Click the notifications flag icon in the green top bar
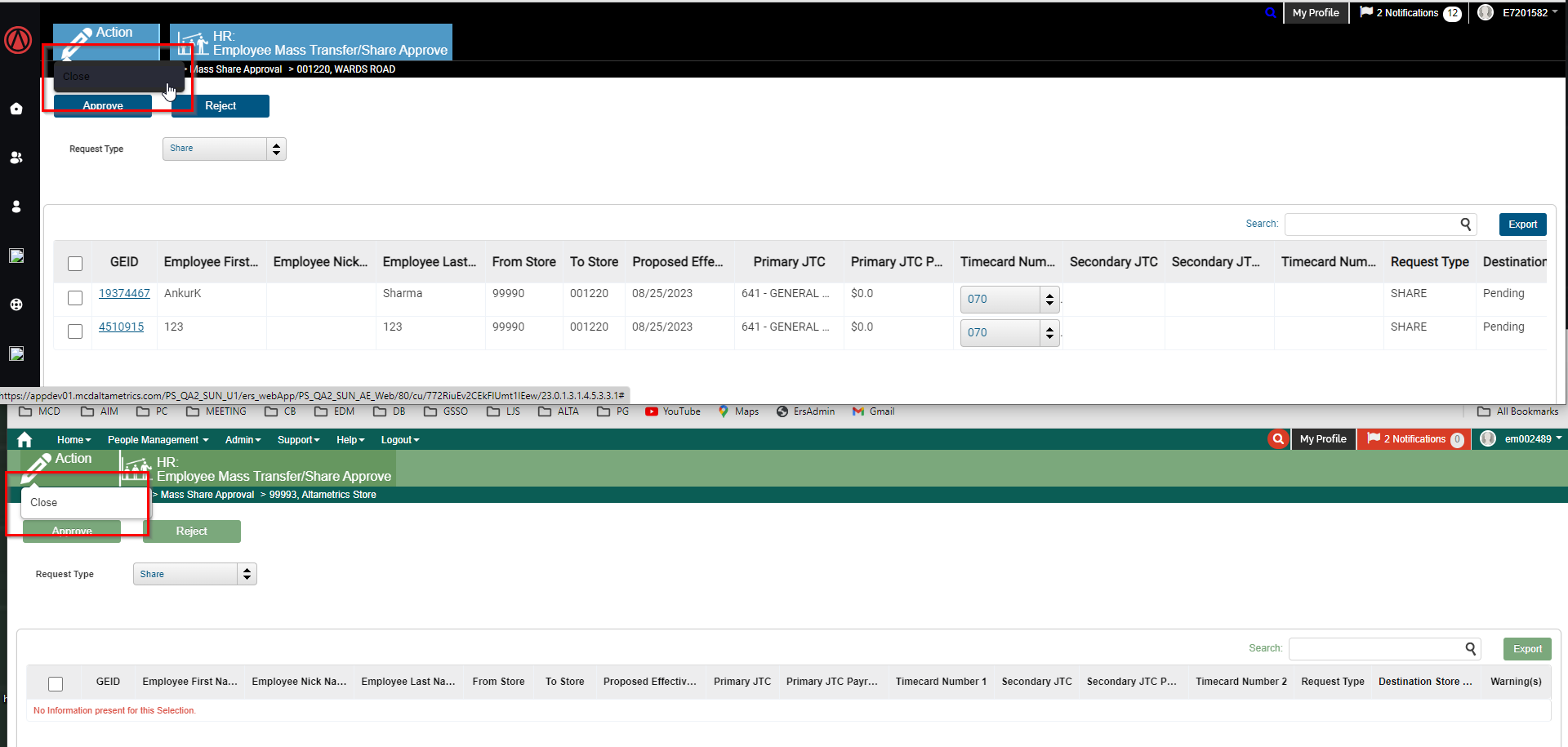 click(x=1374, y=438)
